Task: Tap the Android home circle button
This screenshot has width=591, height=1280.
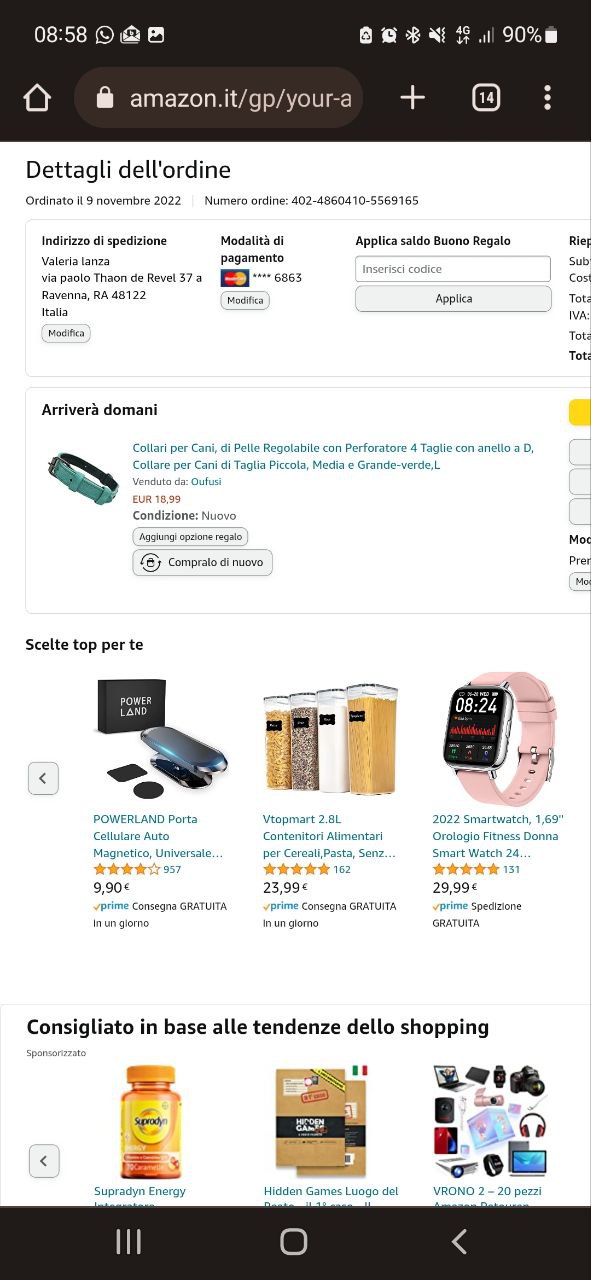Action: click(294, 1242)
